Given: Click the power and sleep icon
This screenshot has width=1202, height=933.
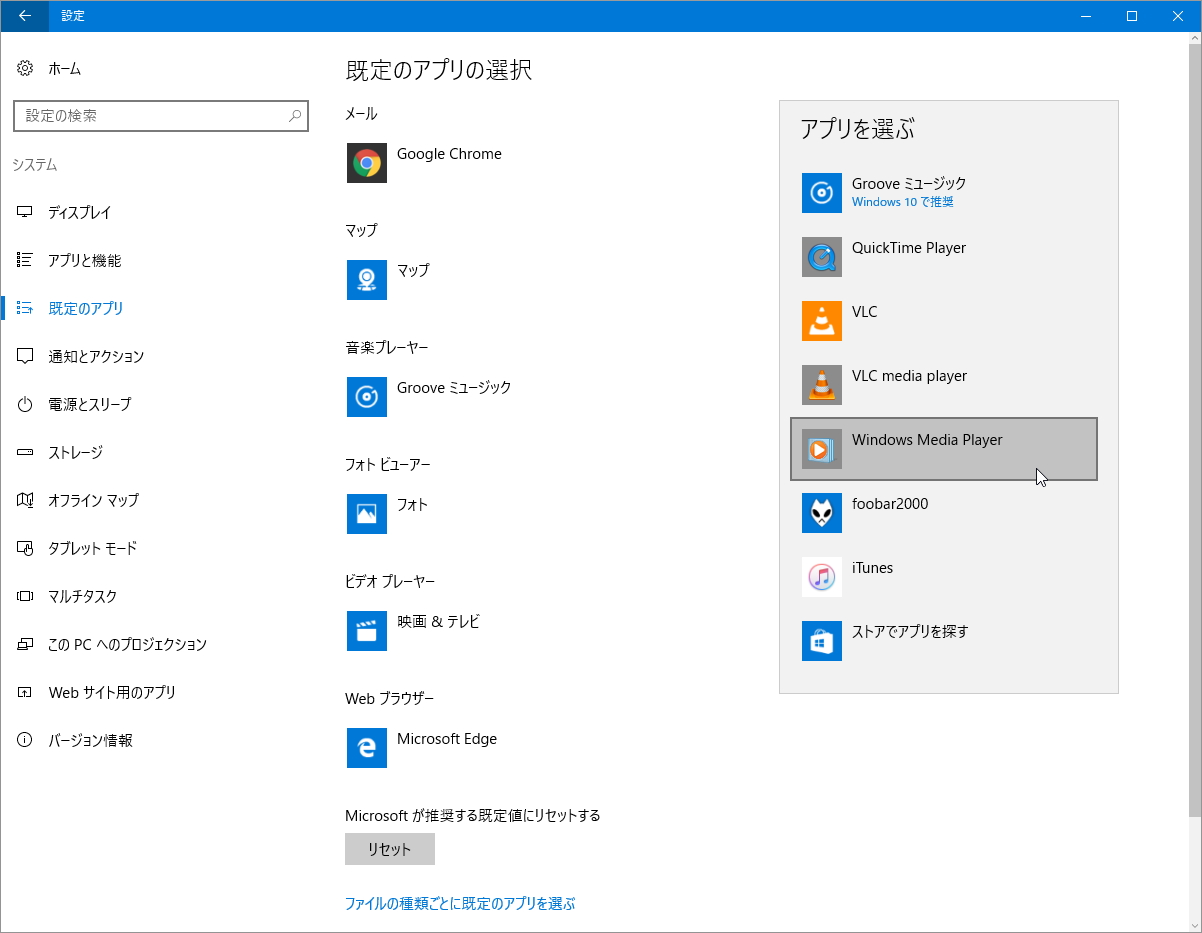Looking at the screenshot, I should coord(25,404).
